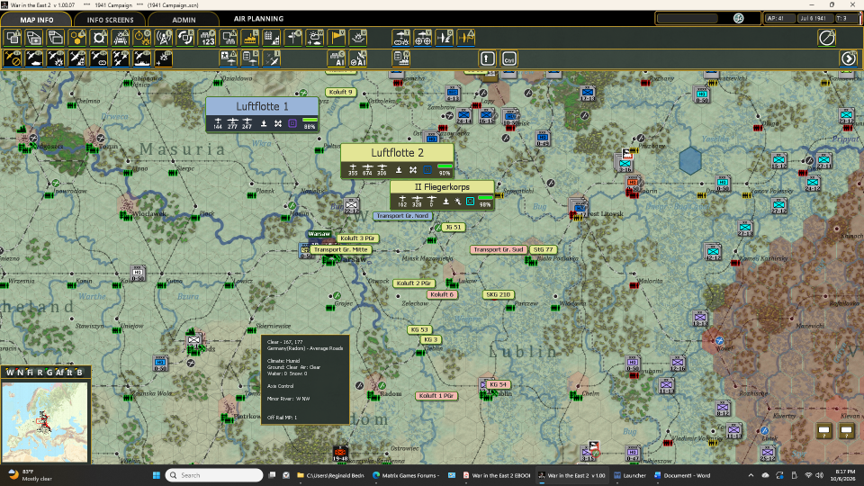Toggle the Fi nation filter on minimap
The width and height of the screenshot is (864, 486).
[x=30, y=372]
